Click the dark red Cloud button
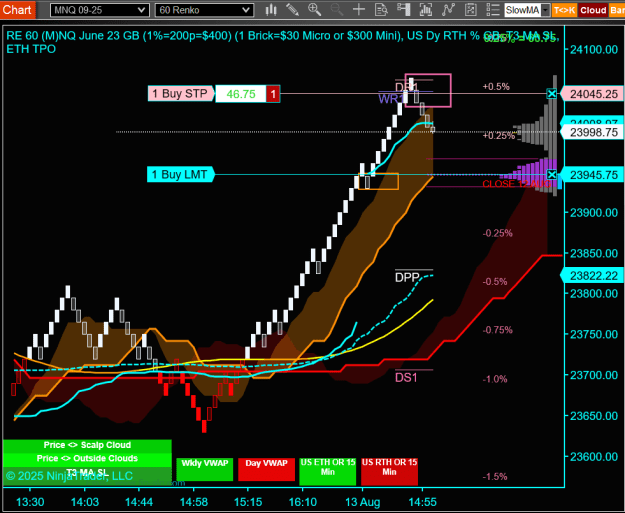The image size is (625, 513). click(x=593, y=10)
